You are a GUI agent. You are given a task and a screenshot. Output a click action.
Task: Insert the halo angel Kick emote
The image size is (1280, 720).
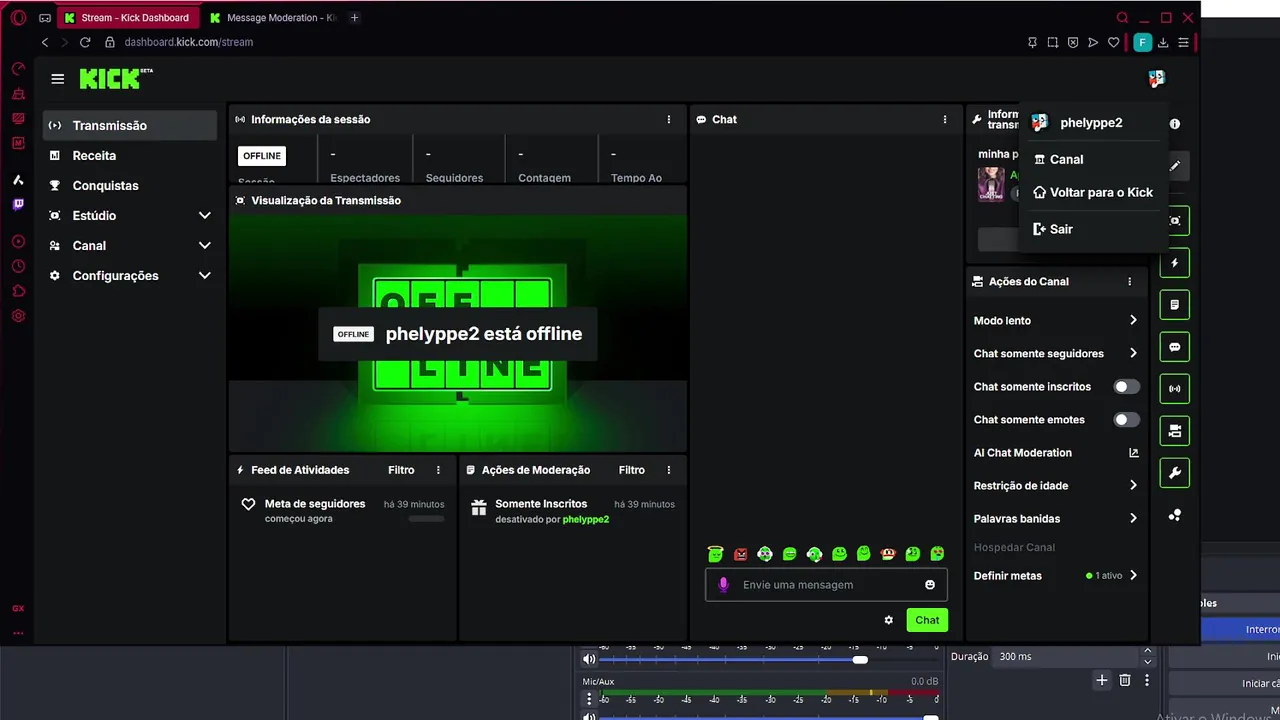point(715,554)
